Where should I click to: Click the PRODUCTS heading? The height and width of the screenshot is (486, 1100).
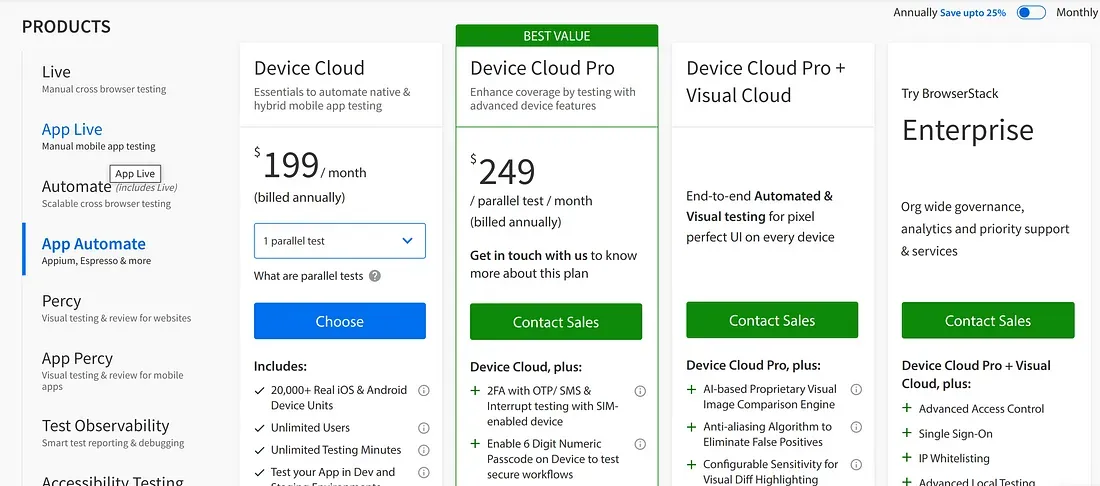point(66,27)
